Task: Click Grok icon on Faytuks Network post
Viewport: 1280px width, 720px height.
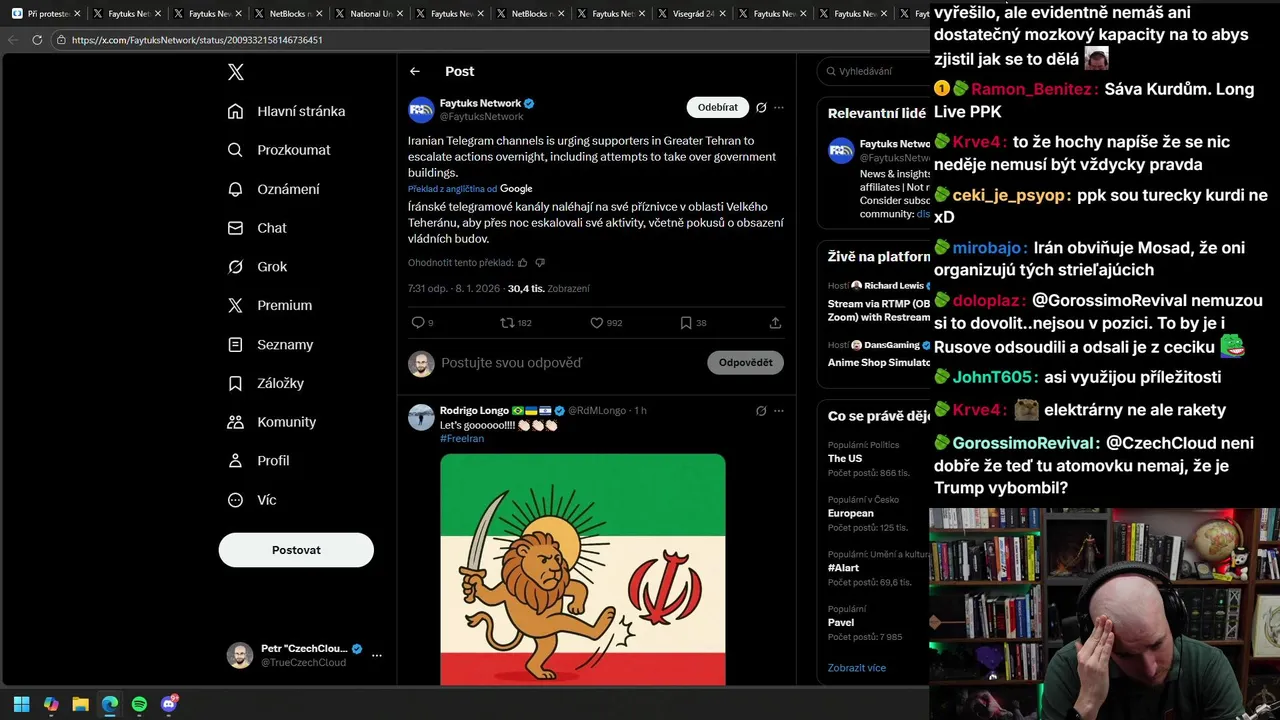Action: tap(761, 107)
